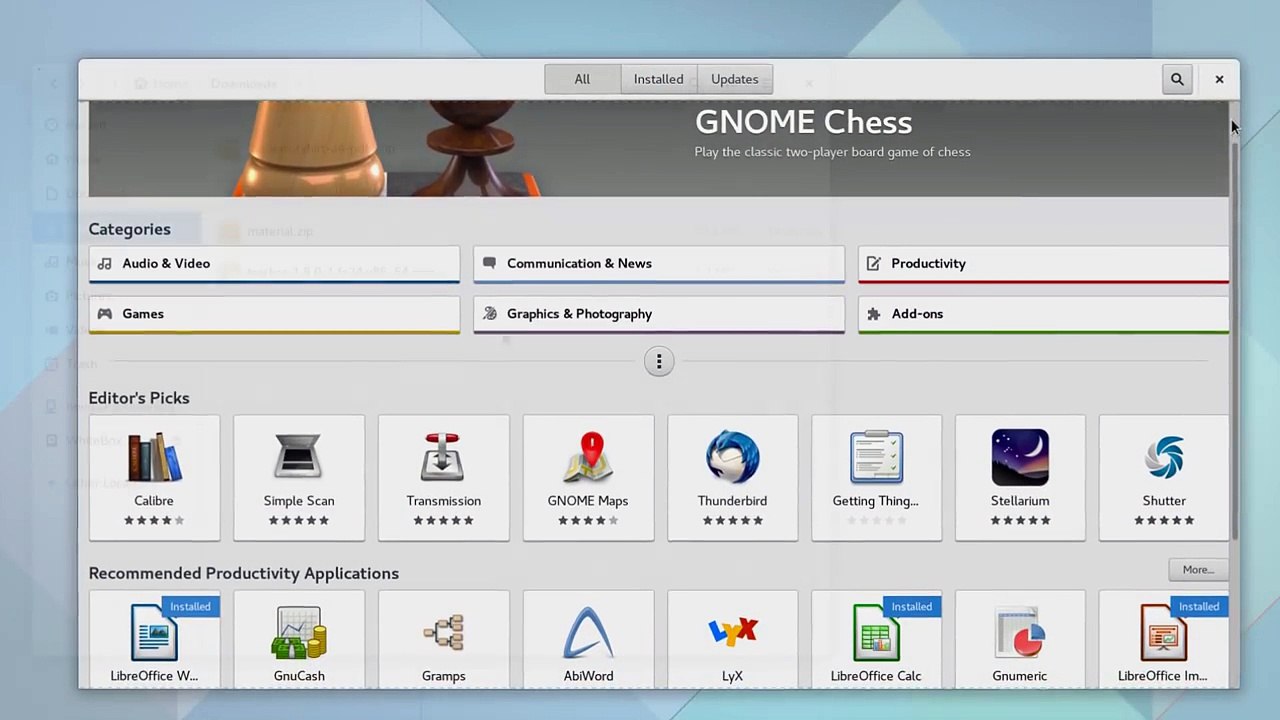1280x720 pixels.
Task: Open the Gnumeric chart icon
Action: (x=1020, y=633)
